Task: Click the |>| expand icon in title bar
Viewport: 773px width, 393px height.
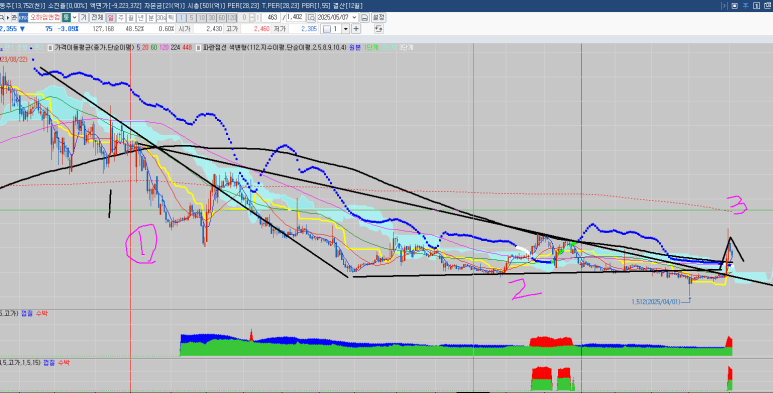Action: click(x=725, y=6)
